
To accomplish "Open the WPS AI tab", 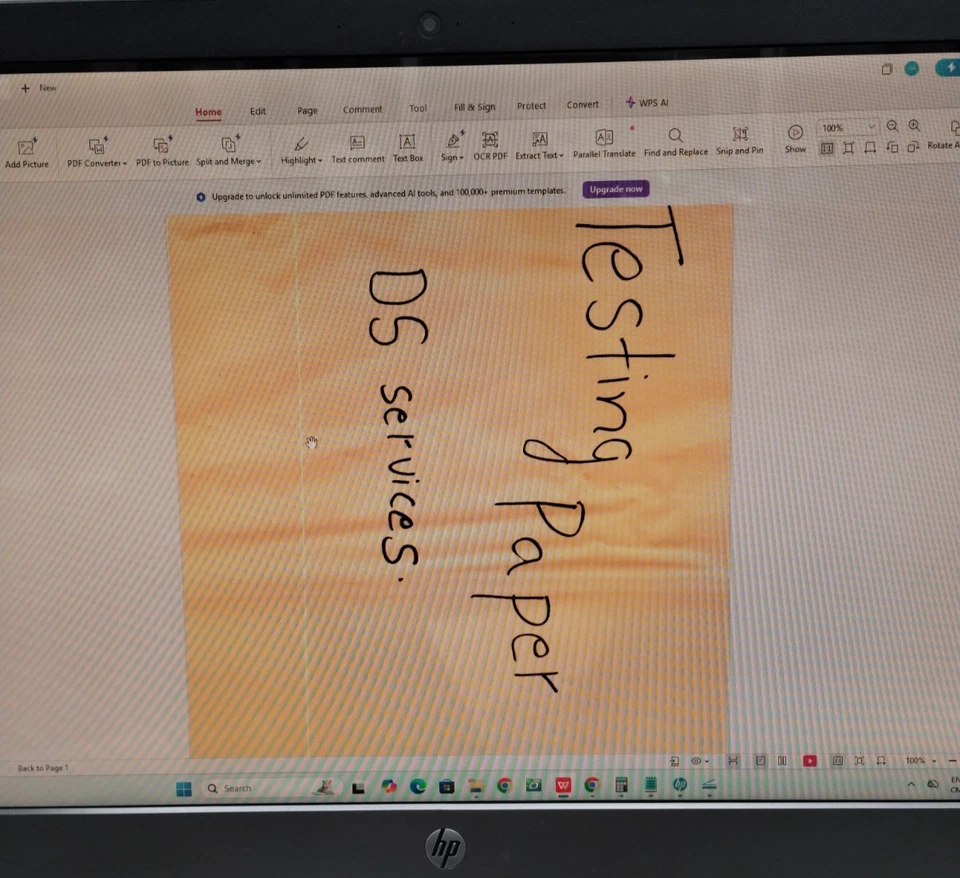I will coord(647,102).
